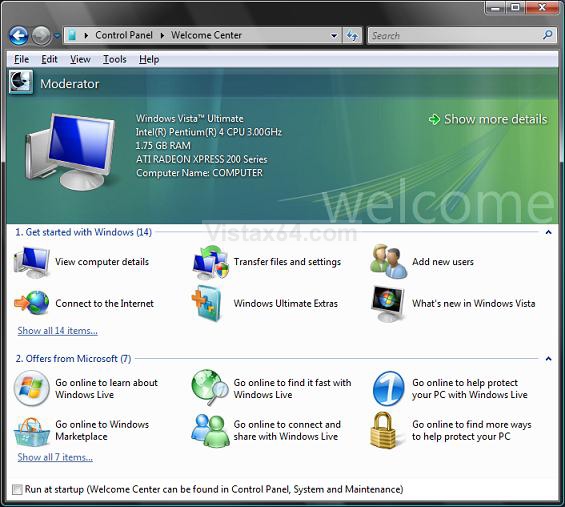
Task: Open the Edit menu
Action: pyautogui.click(x=49, y=59)
